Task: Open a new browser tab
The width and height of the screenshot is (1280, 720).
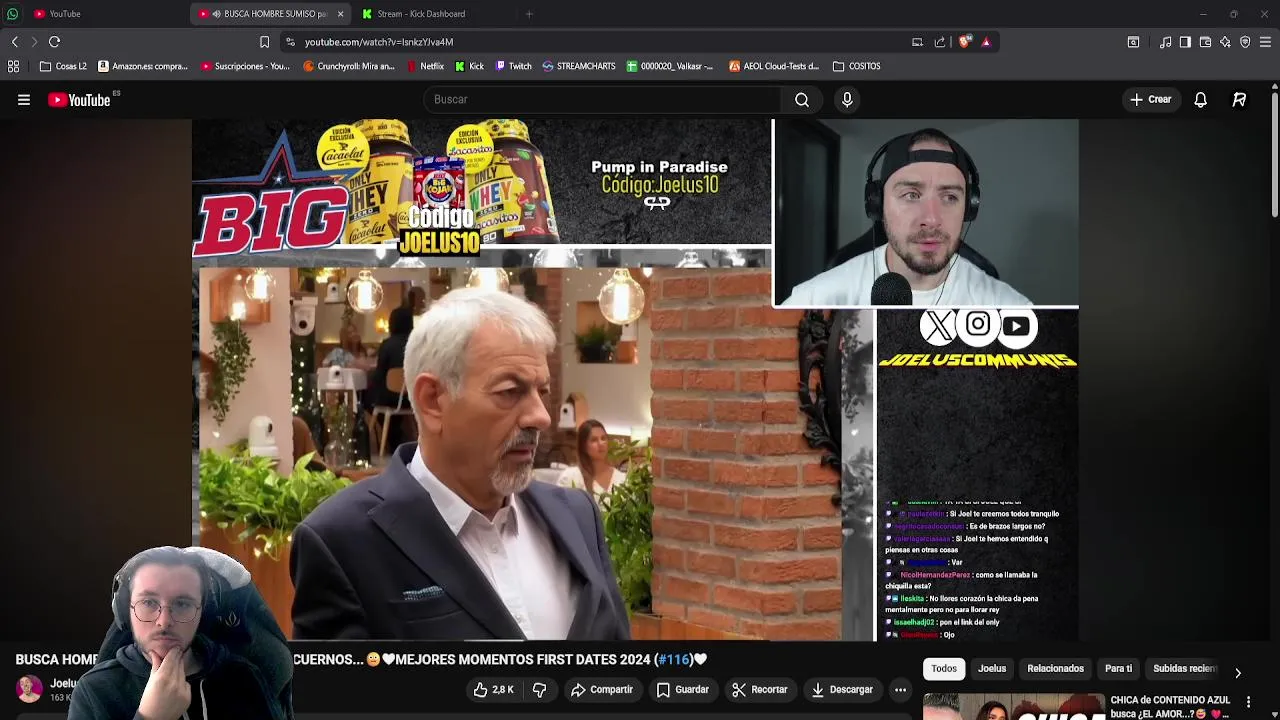Action: 529,14
